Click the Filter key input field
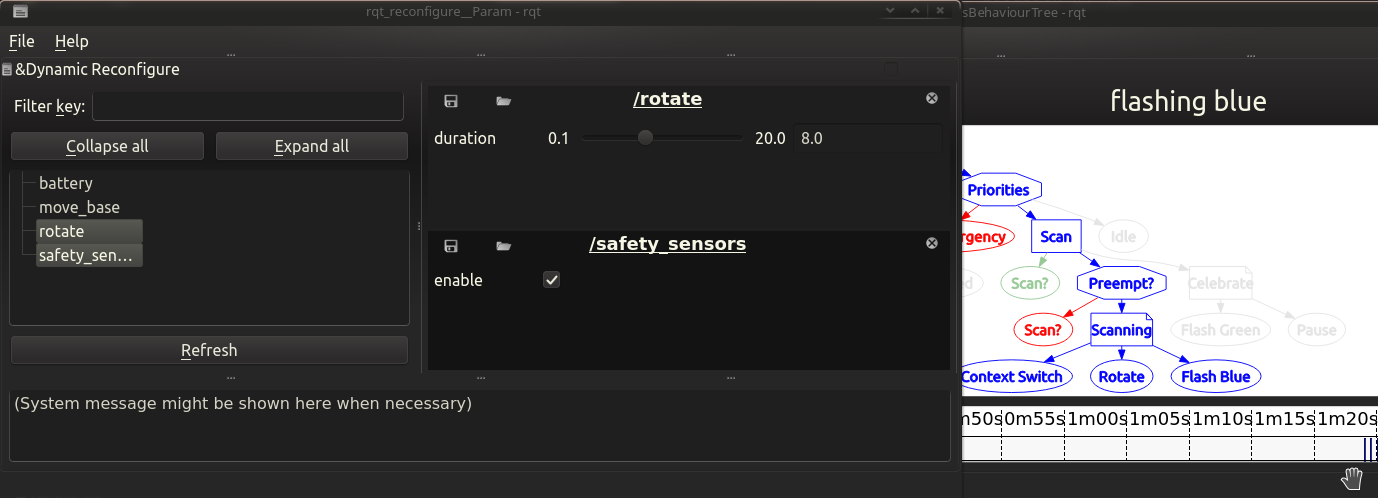Screen dimensions: 1378x498 pos(247,106)
